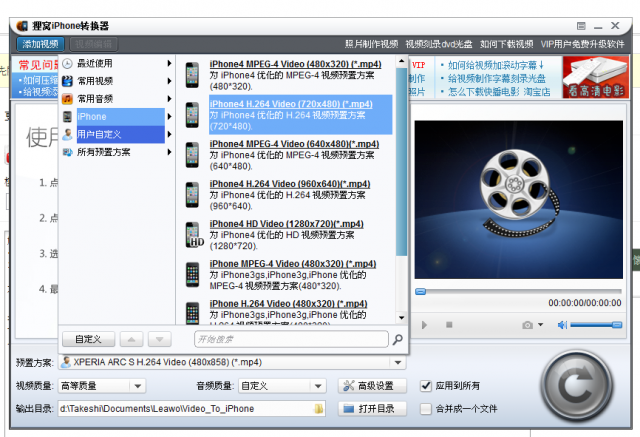Screen dimensions: 640x437
Task: Expand the All Presets submenu arrow
Action: [169, 152]
